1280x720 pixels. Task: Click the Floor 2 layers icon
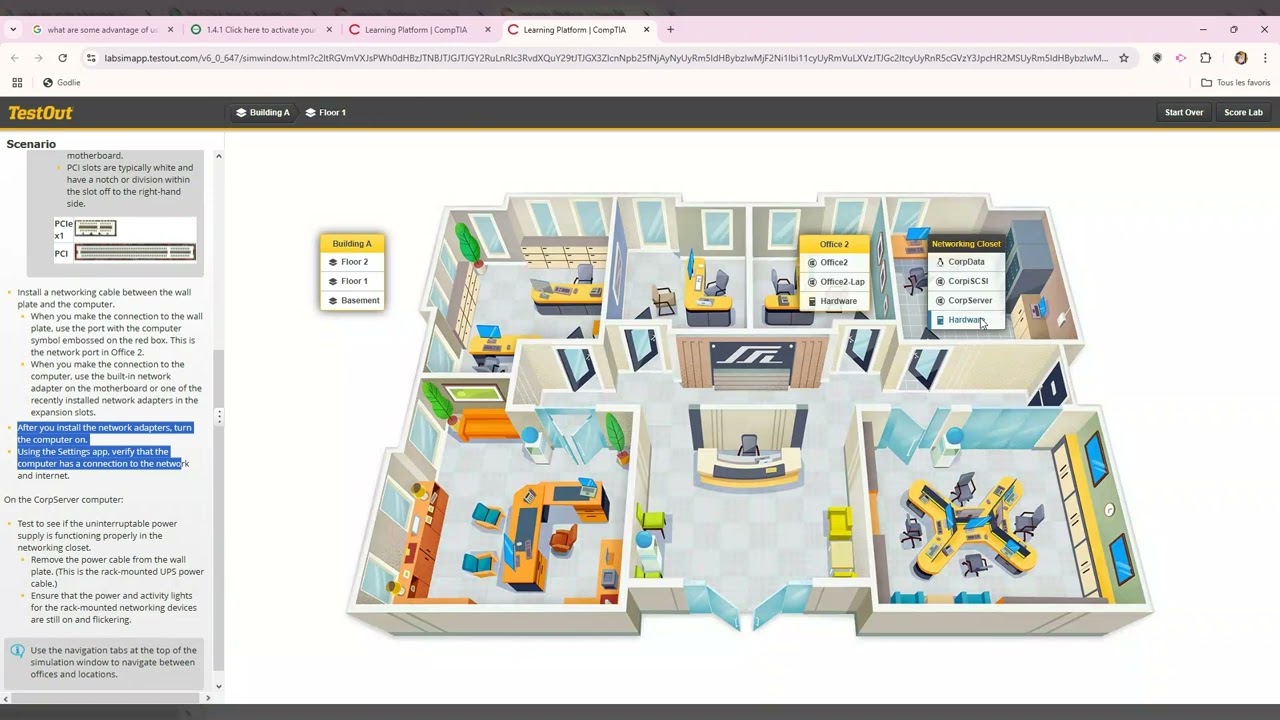[x=333, y=262]
